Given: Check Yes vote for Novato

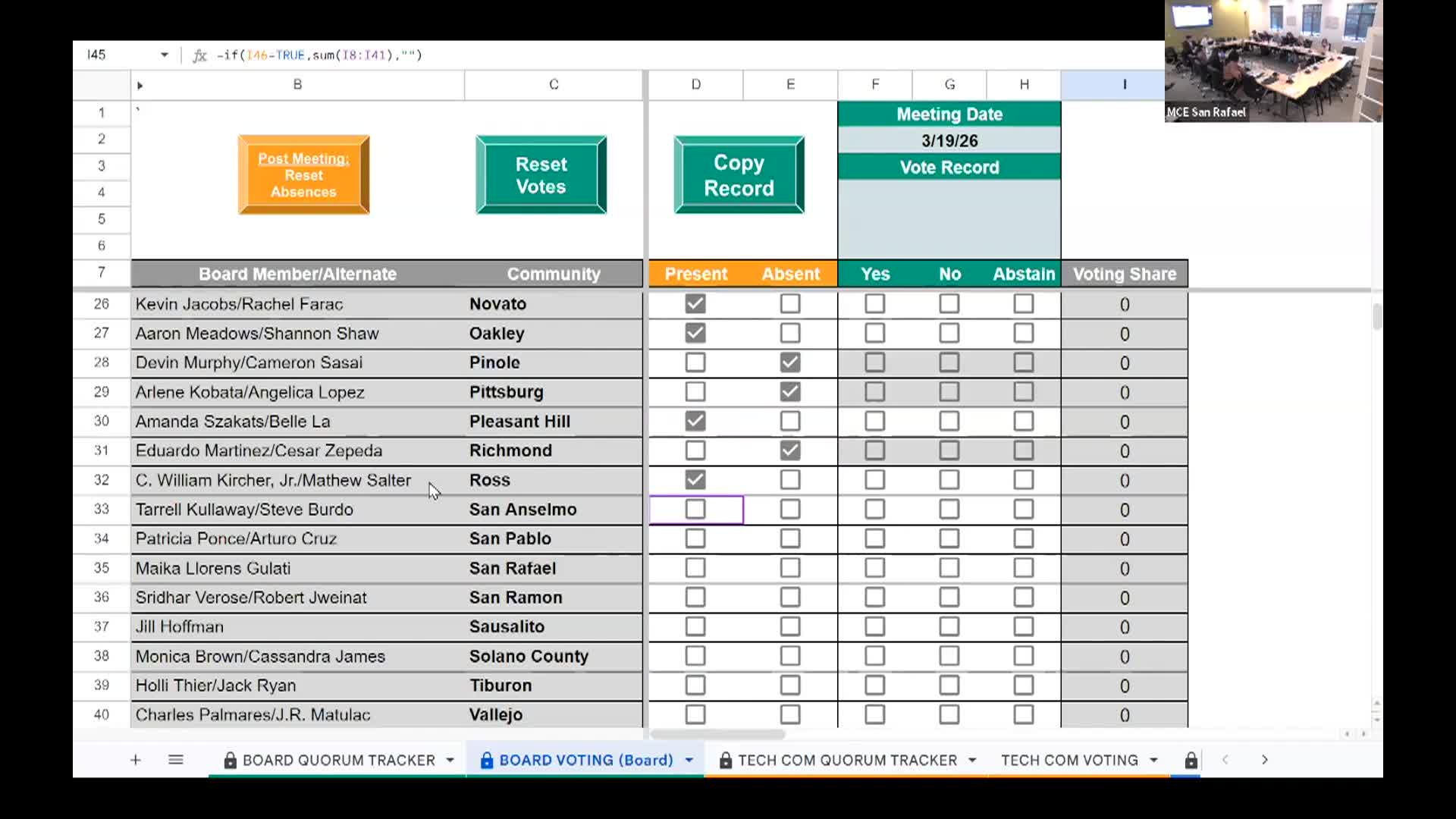Looking at the screenshot, I should [x=874, y=304].
